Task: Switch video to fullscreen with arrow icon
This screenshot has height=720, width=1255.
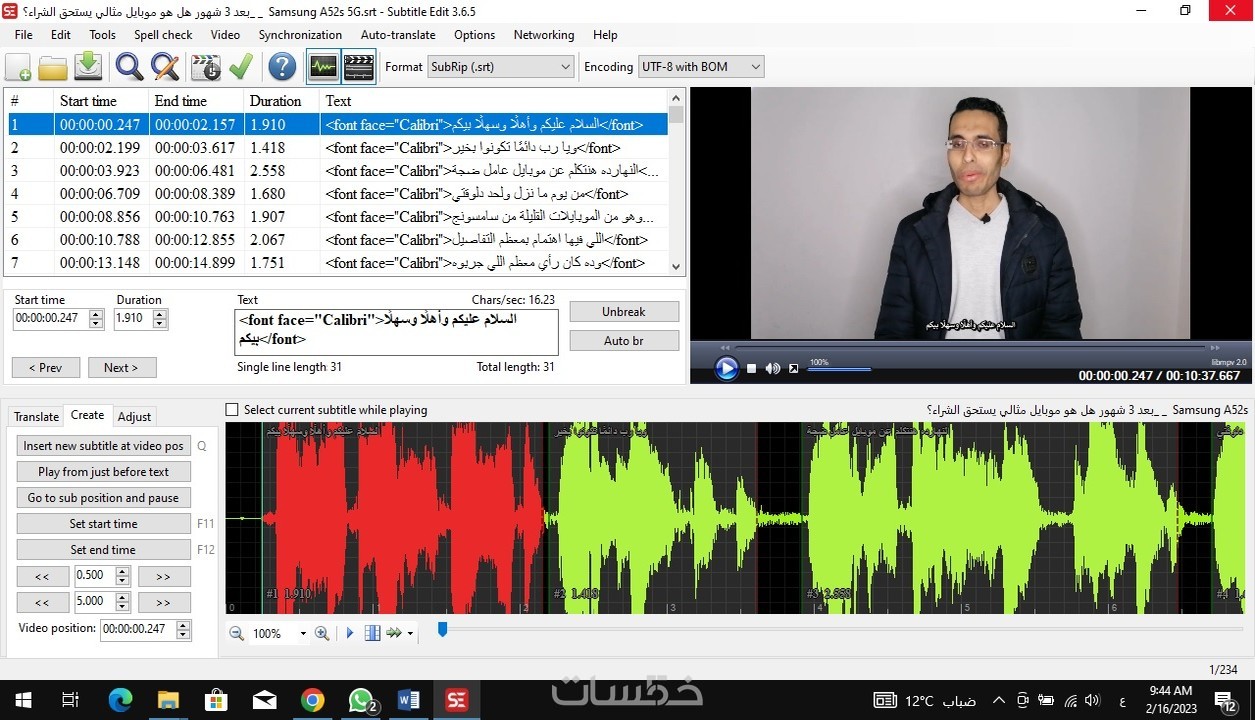Action: [794, 369]
